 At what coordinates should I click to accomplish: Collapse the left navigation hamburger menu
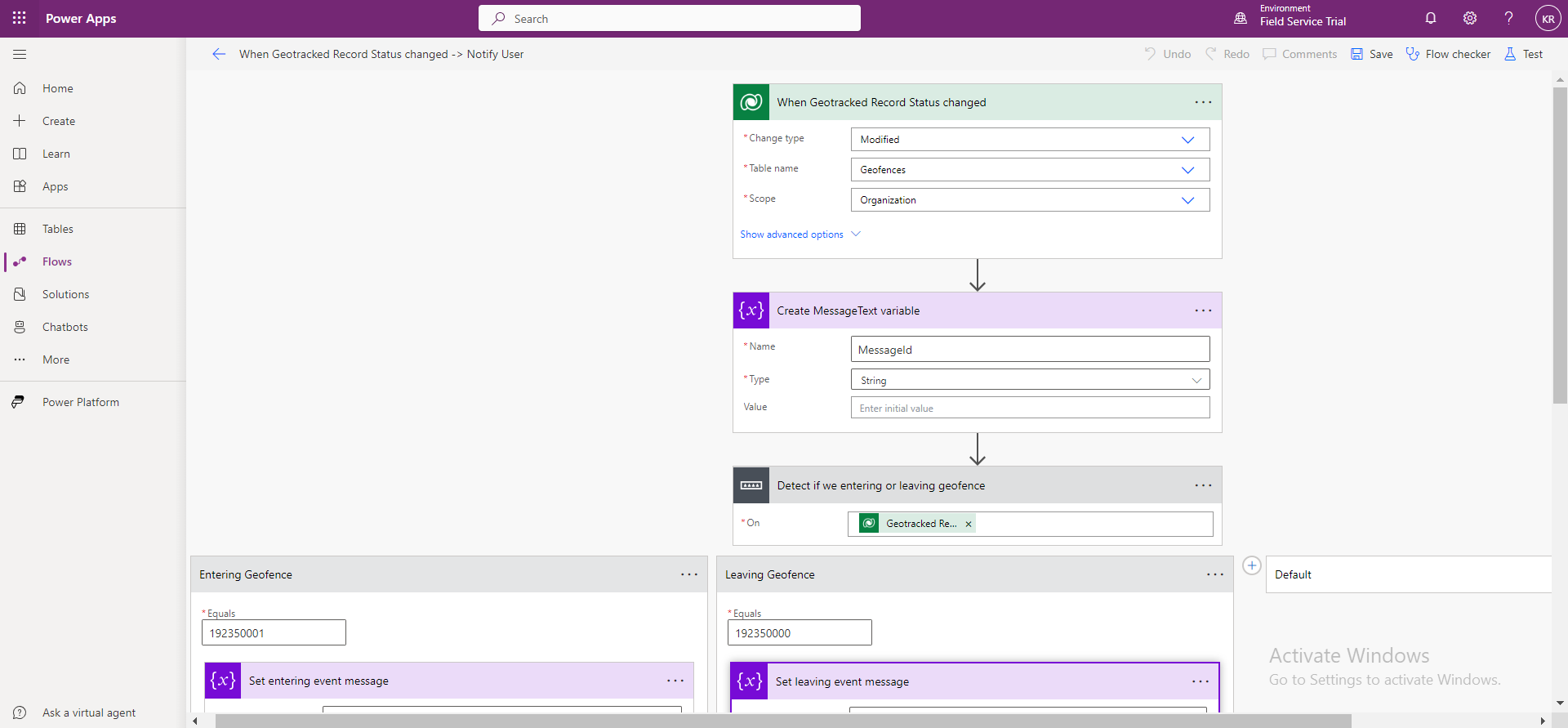point(20,54)
